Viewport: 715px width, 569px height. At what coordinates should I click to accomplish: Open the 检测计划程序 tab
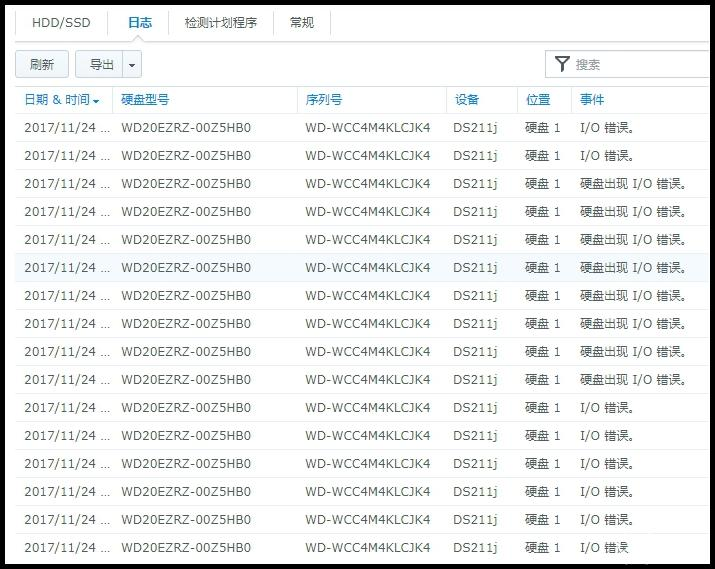(221, 23)
